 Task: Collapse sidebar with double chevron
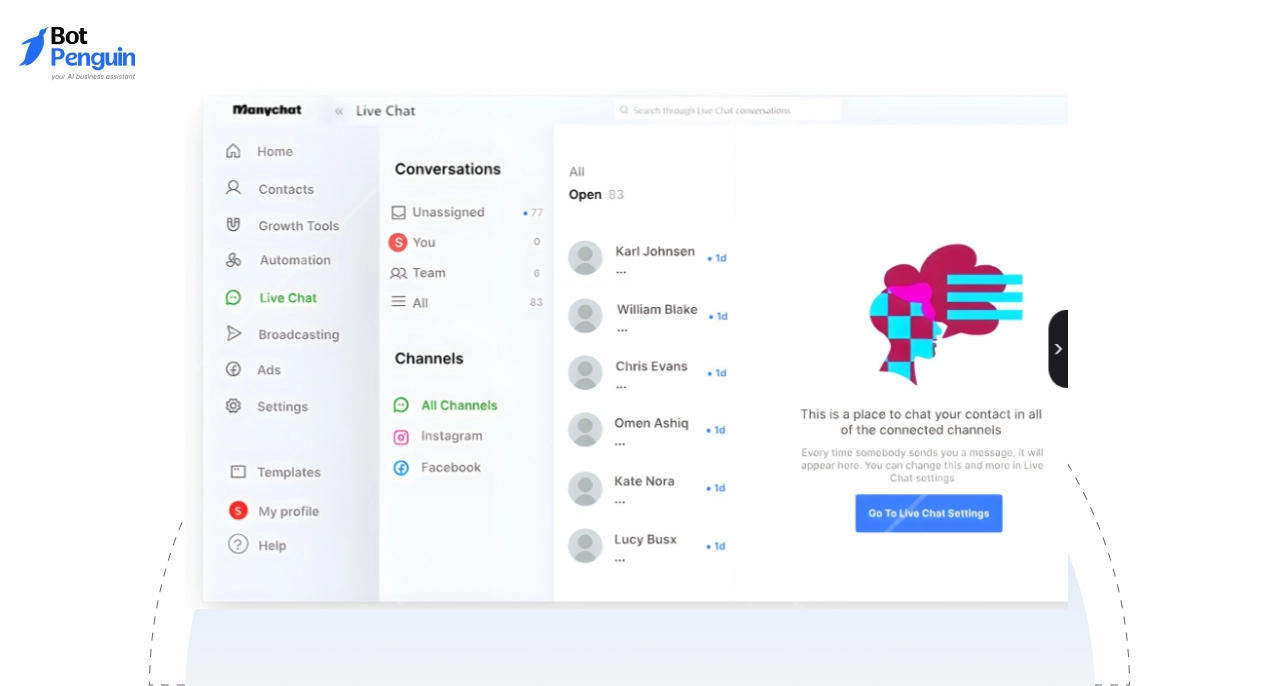339,111
